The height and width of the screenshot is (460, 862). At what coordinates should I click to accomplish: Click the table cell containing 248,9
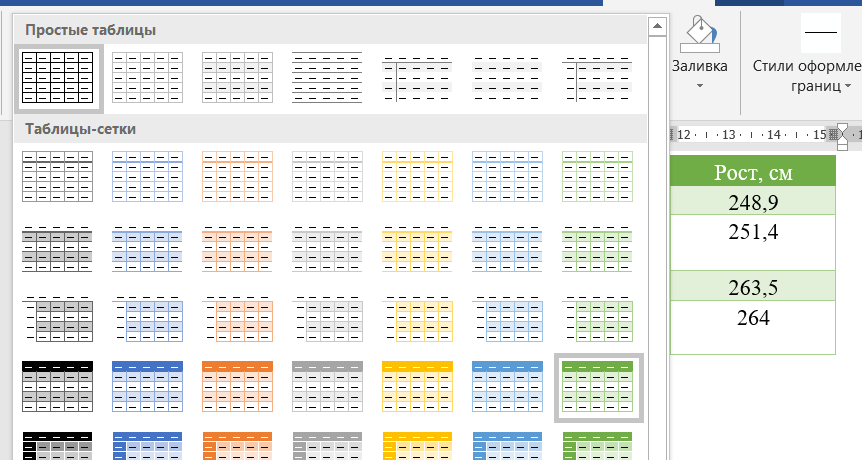753,201
